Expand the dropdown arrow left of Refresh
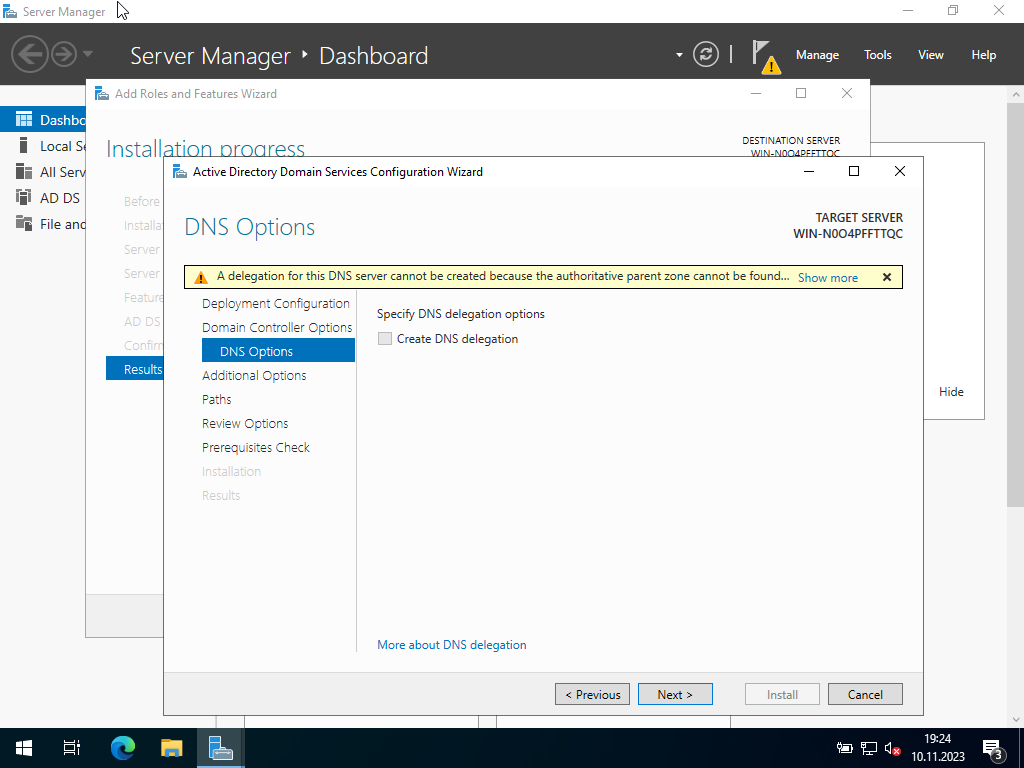Screen dimensions: 1024x768 pyautogui.click(x=679, y=55)
